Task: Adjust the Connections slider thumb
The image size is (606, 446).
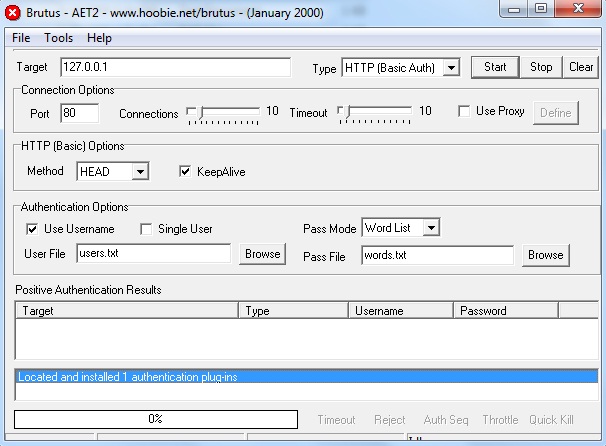Action: click(201, 112)
